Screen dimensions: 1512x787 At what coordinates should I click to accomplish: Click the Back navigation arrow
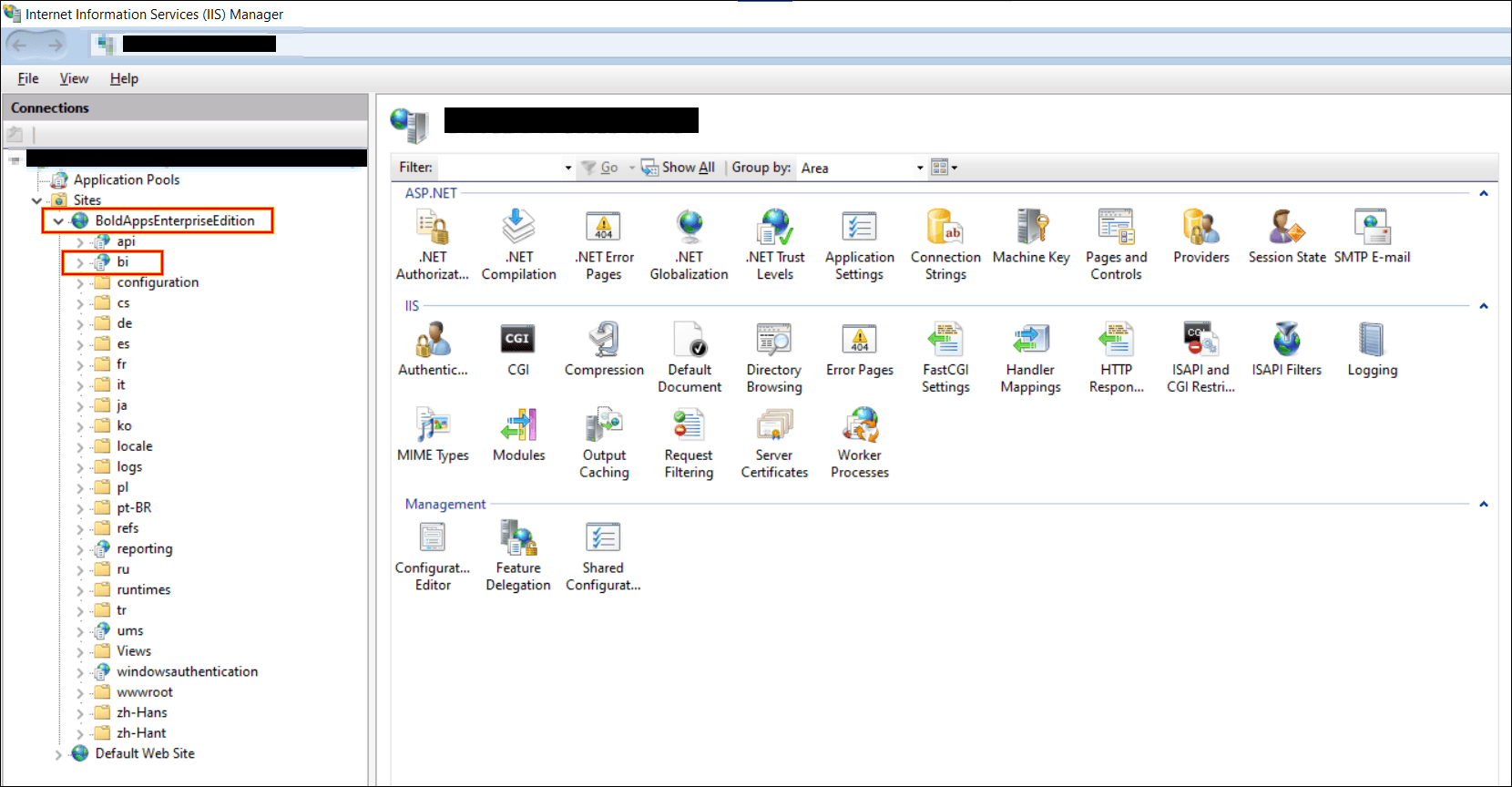click(x=20, y=44)
